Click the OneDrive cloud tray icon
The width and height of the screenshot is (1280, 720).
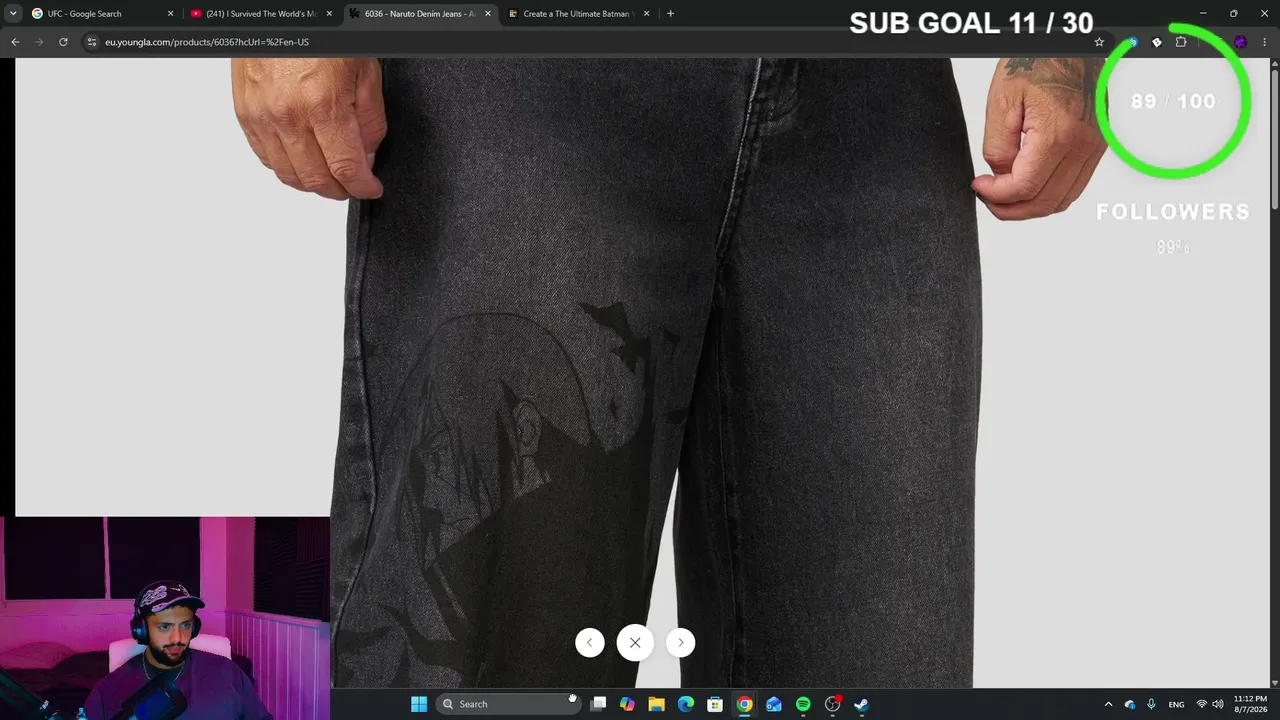pos(1130,704)
